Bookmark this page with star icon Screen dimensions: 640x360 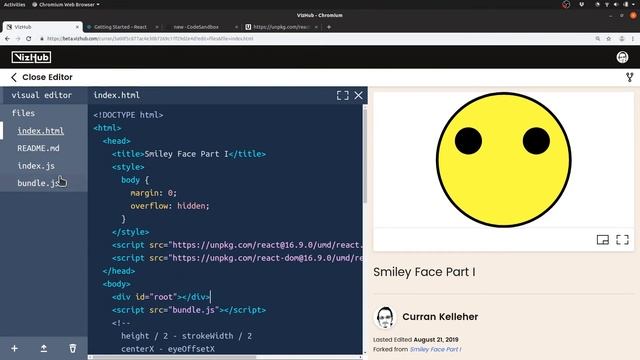609,38
